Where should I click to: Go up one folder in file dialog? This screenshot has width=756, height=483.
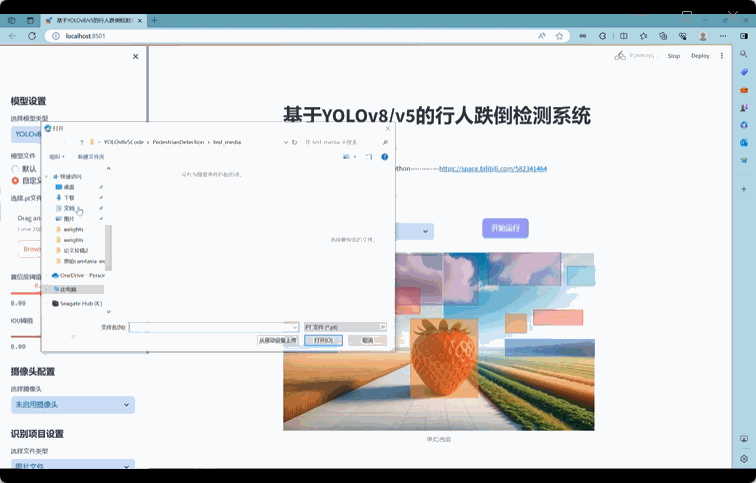pos(82,142)
